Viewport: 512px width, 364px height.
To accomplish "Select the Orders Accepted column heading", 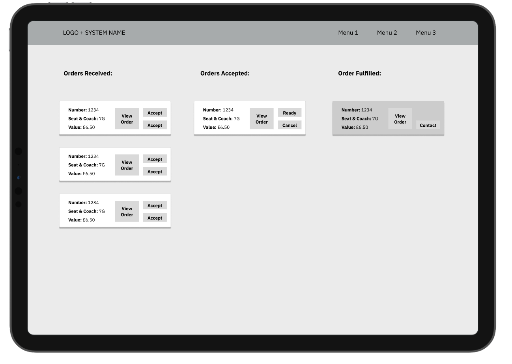I will pos(225,73).
